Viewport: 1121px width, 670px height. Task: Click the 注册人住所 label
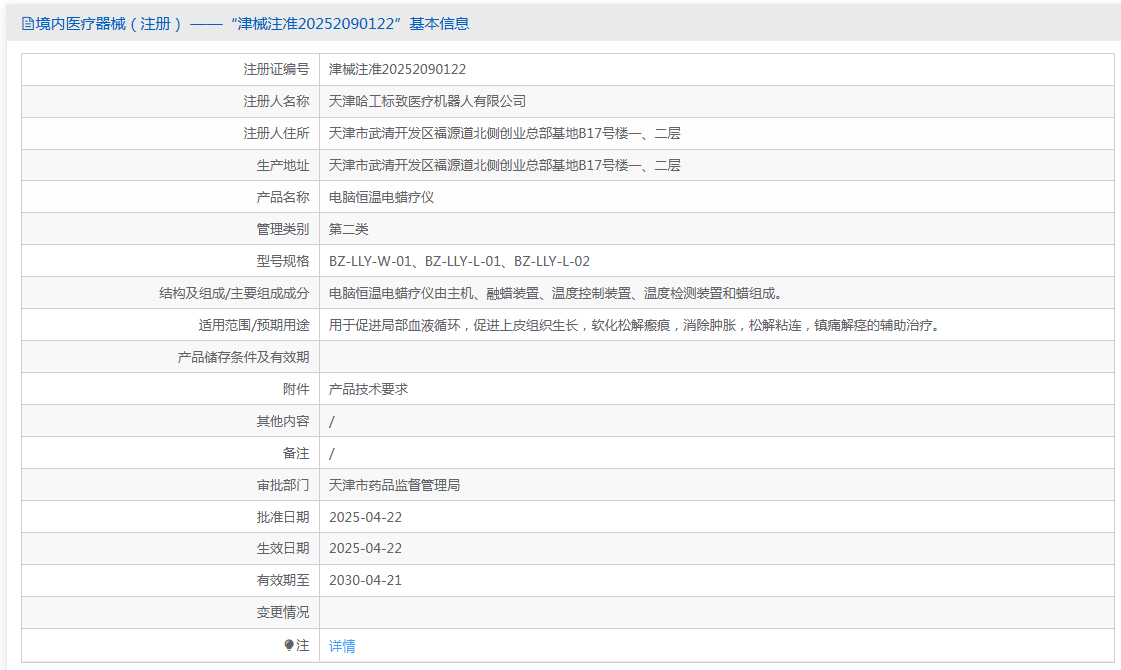276,134
